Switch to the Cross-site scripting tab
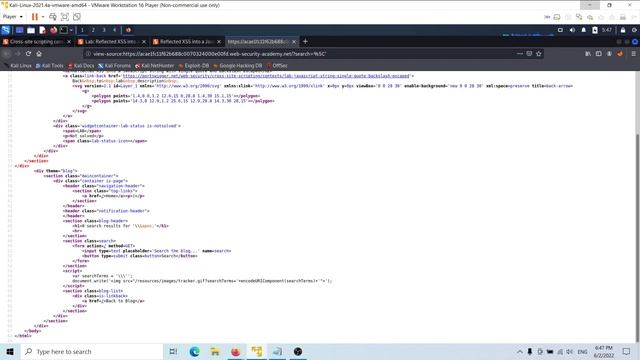Image resolution: width=640 pixels, height=360 pixels. [36, 42]
